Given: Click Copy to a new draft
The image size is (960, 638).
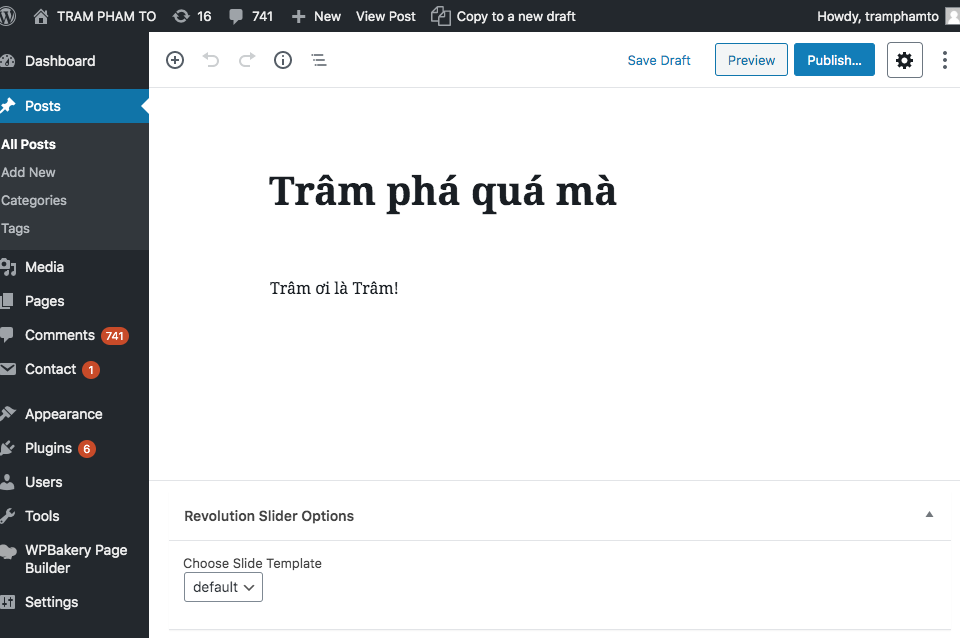Looking at the screenshot, I should pyautogui.click(x=503, y=16).
